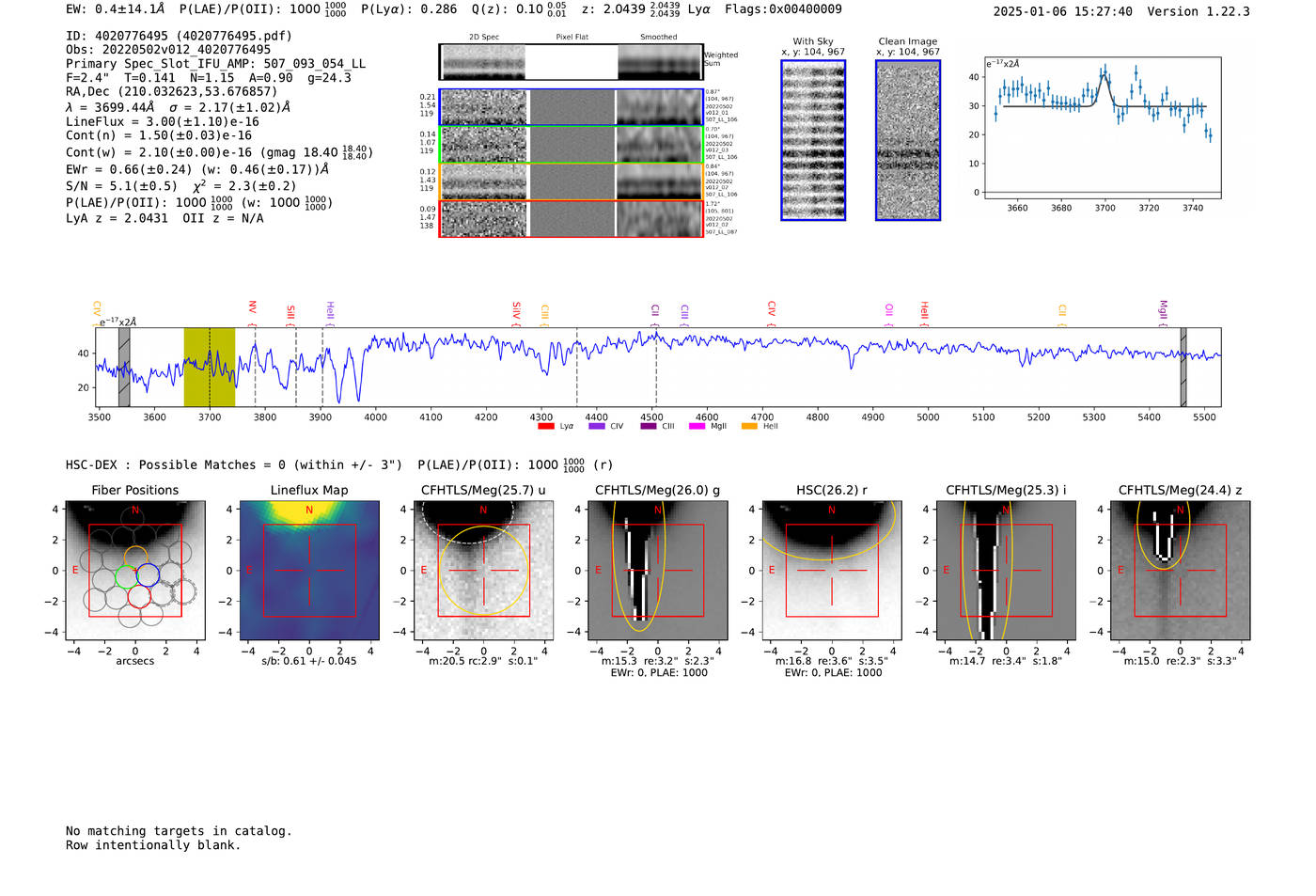Image resolution: width=1316 pixels, height=896 pixels.
Task: Open the Lineflux Map image
Action: click(309, 570)
